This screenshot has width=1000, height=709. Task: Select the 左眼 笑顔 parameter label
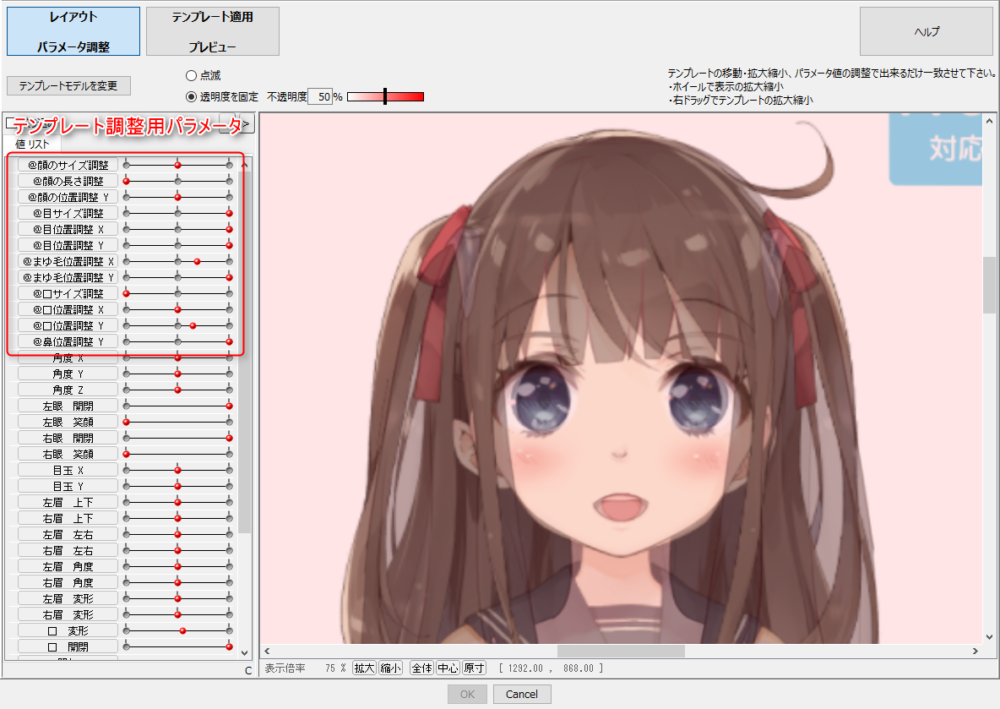68,422
